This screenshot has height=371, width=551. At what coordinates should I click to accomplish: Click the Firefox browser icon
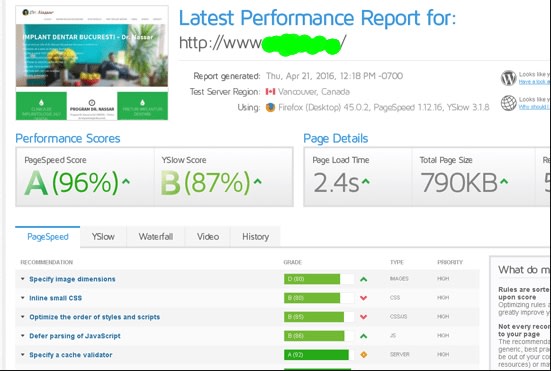(x=270, y=107)
